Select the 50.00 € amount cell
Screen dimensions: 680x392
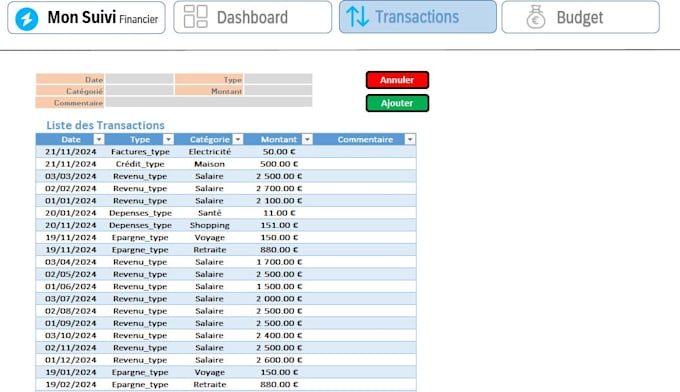[x=279, y=152]
